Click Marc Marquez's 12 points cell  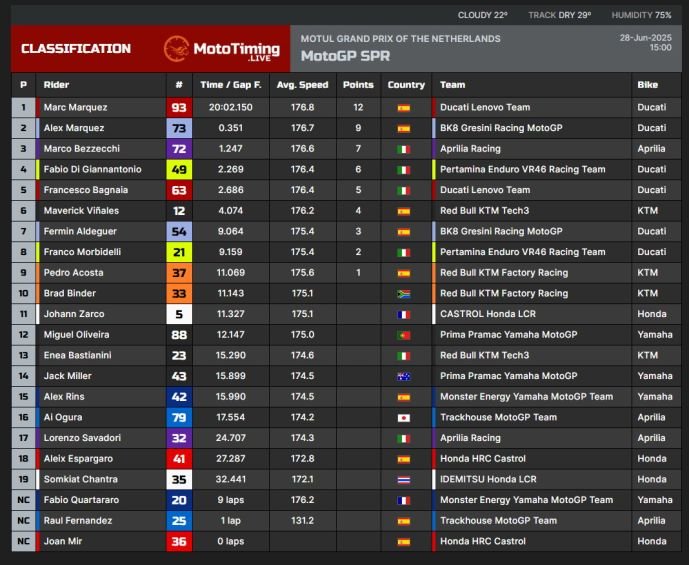[358, 108]
